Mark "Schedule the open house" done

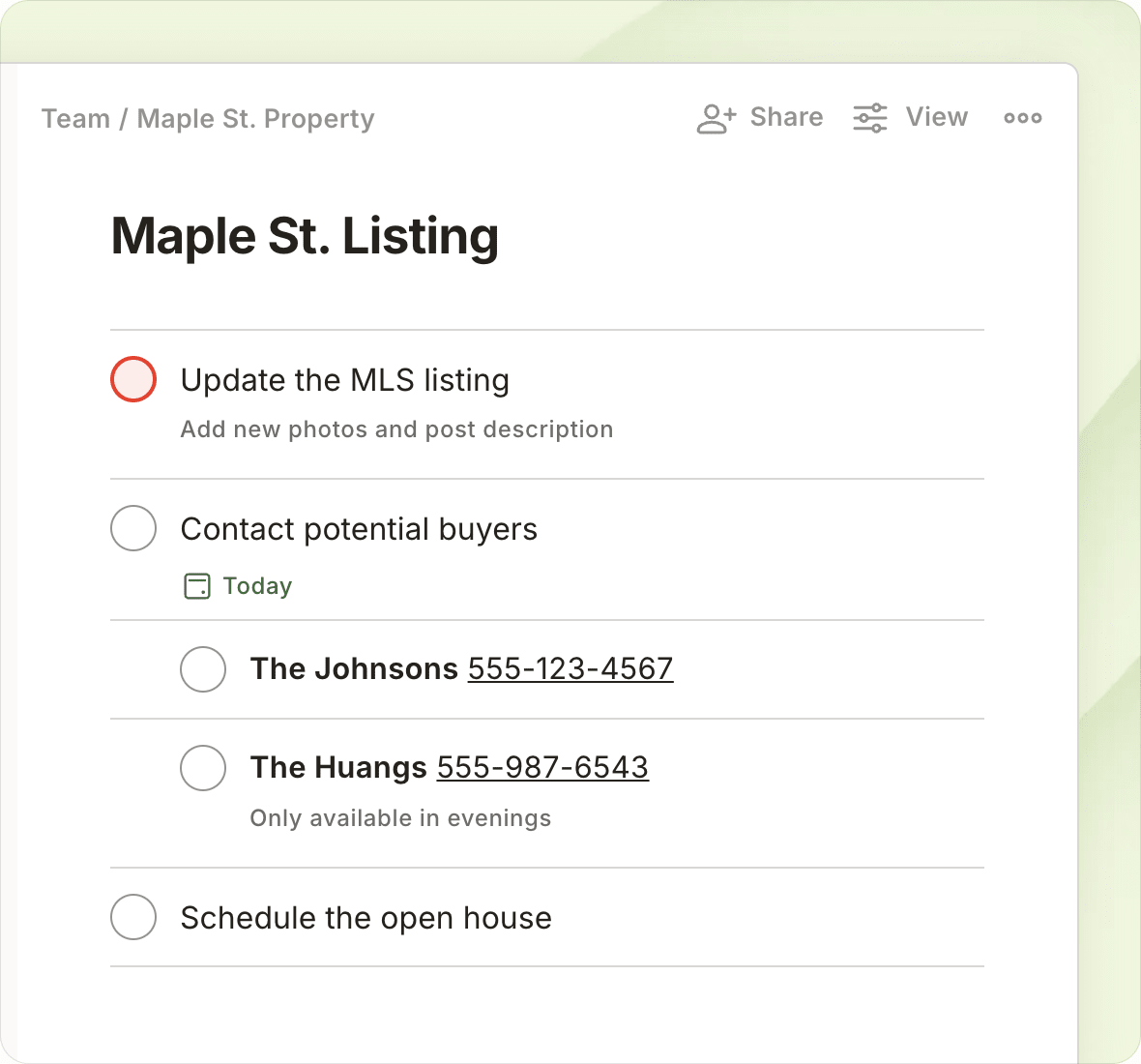(x=133, y=917)
